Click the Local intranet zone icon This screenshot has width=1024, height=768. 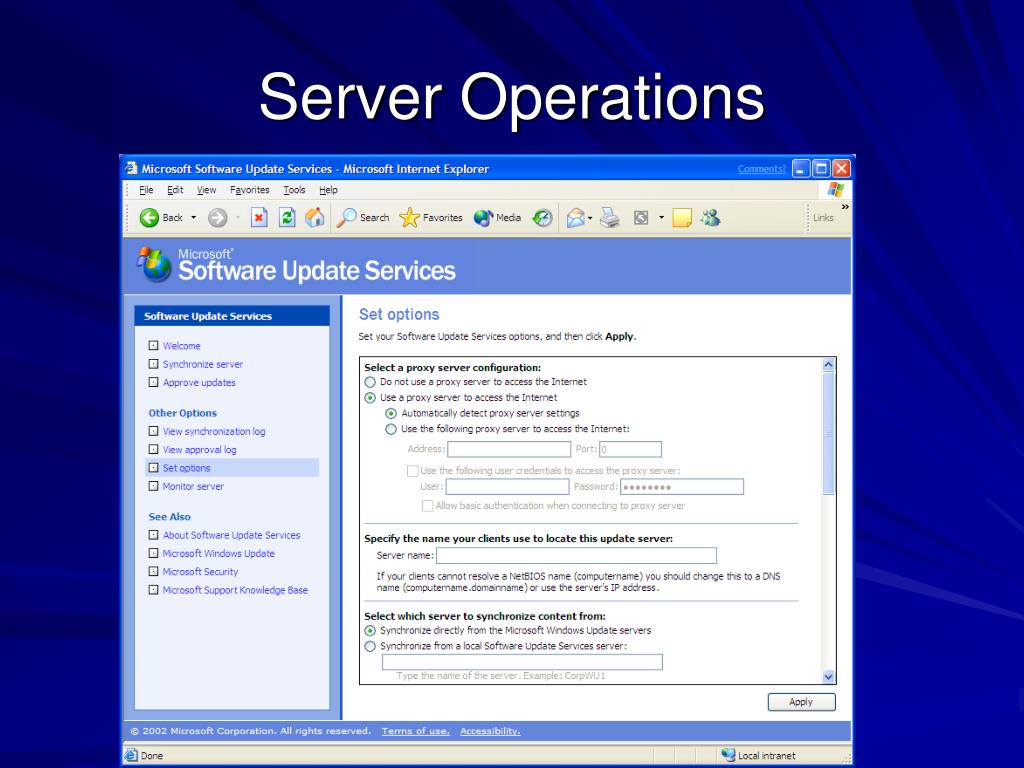pos(728,755)
